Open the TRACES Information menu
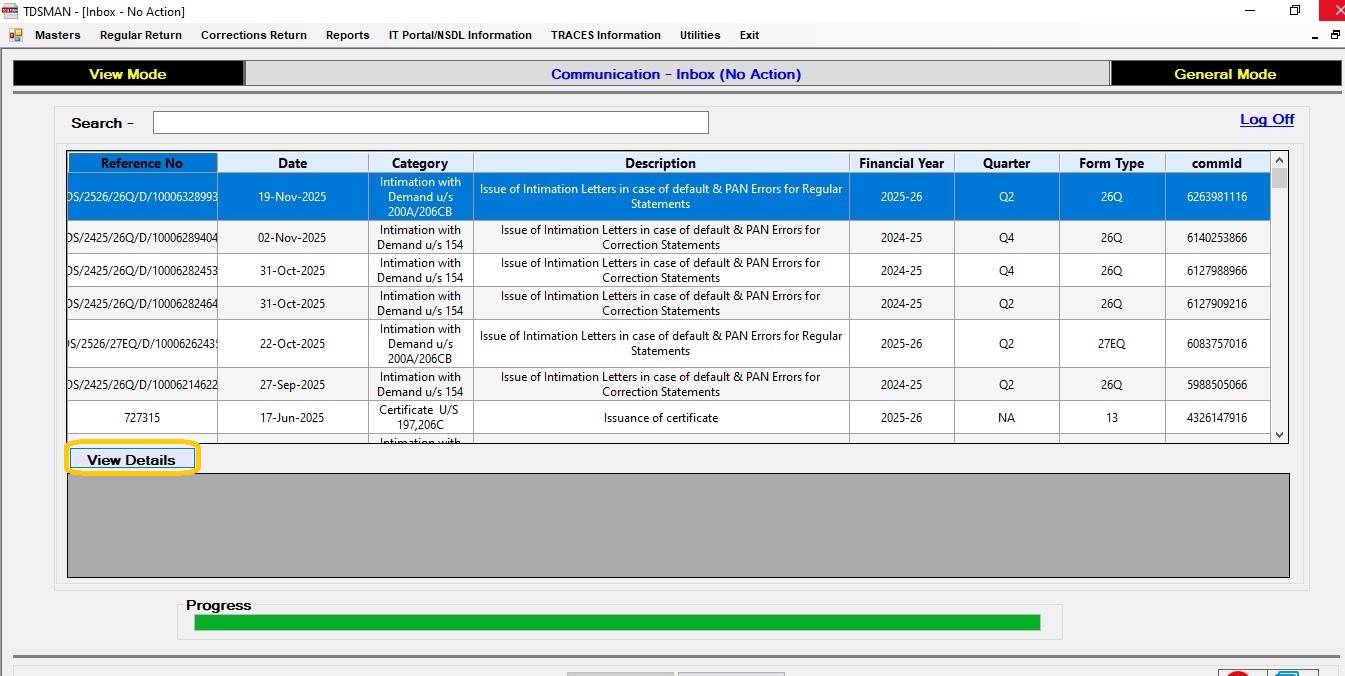Image resolution: width=1345 pixels, height=676 pixels. (x=605, y=35)
